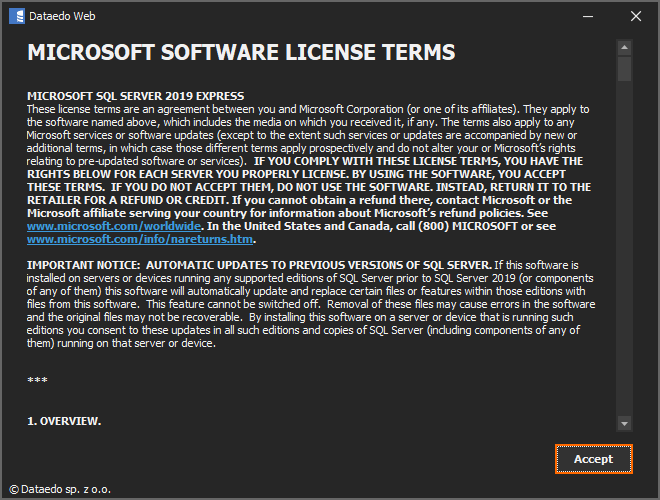Image resolution: width=660 pixels, height=500 pixels.
Task: Click the Dataedo Web title bar text
Action: pyautogui.click(x=62, y=16)
